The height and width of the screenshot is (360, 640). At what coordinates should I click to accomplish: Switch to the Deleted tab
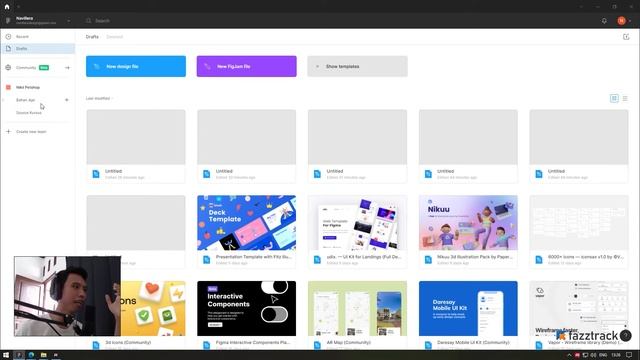(115, 37)
